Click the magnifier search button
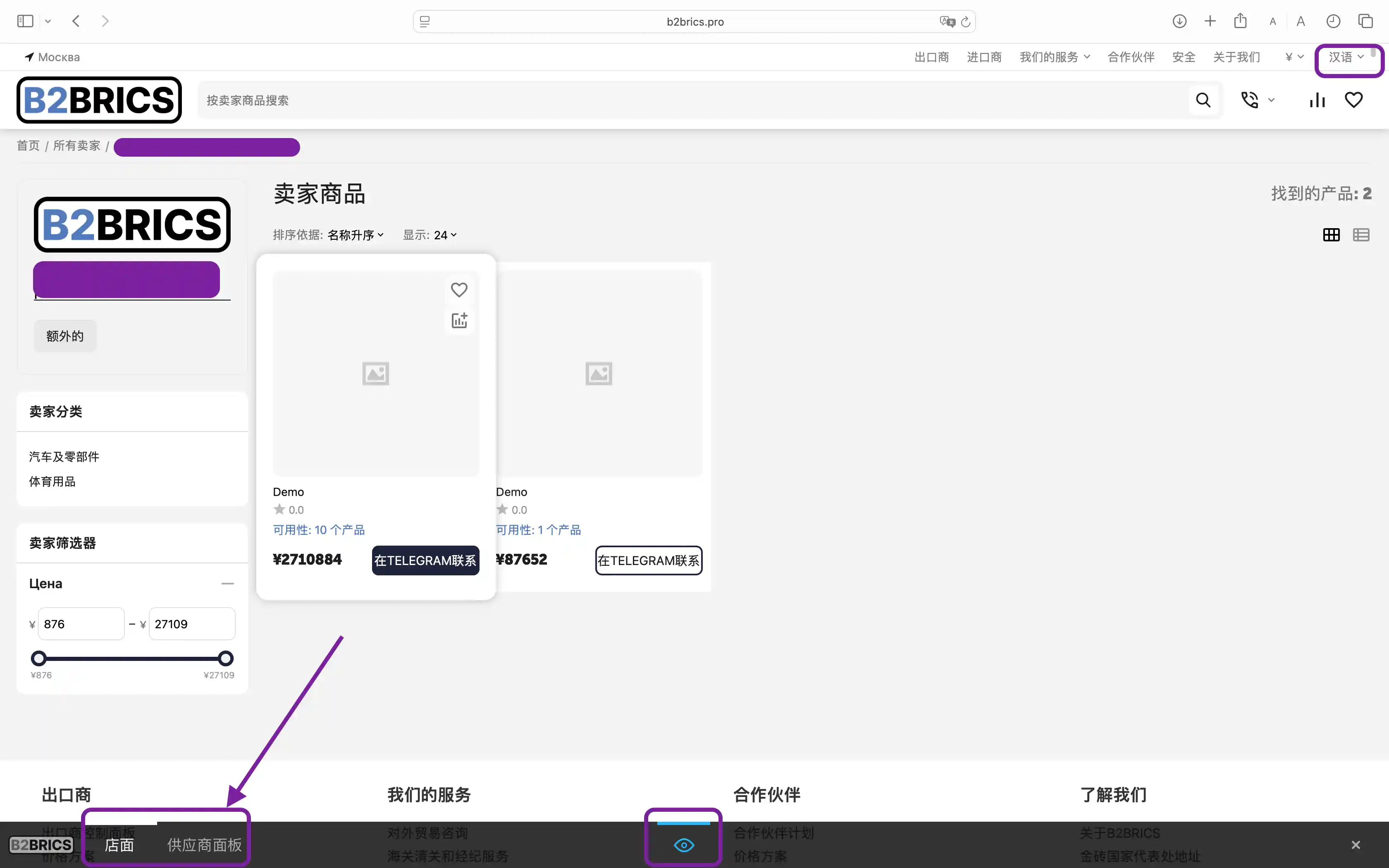Image resolution: width=1389 pixels, height=868 pixels. (1203, 100)
